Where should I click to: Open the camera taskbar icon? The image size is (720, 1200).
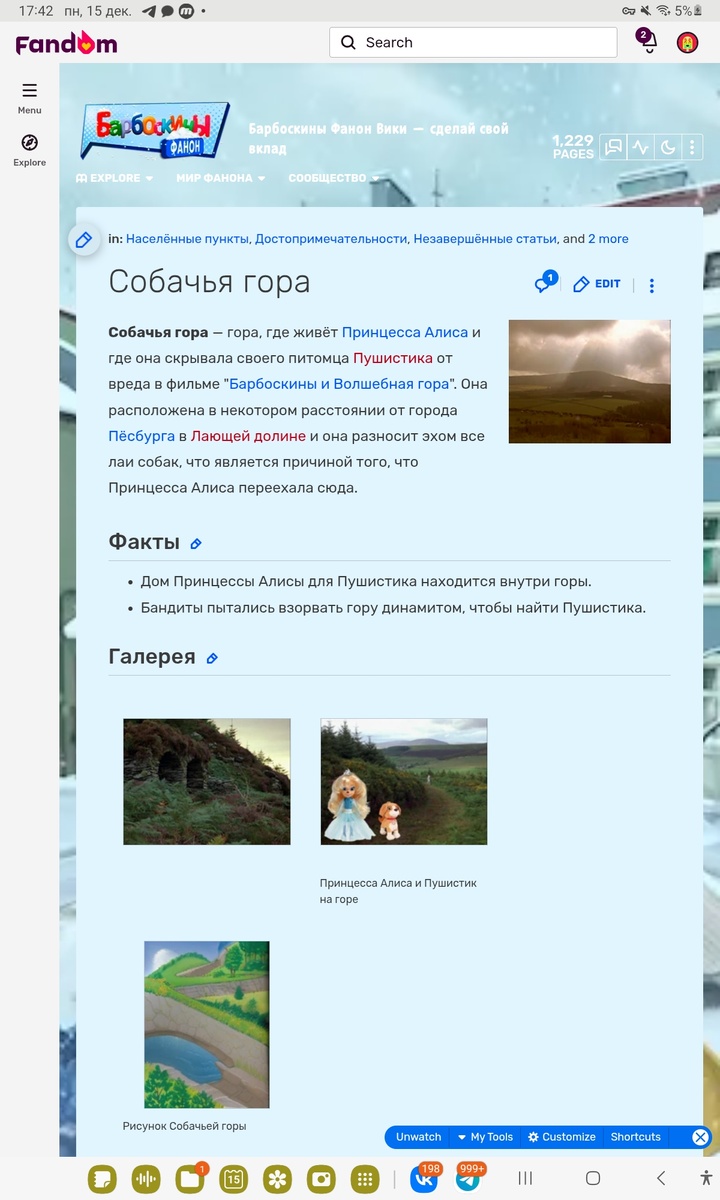pos(321,1179)
